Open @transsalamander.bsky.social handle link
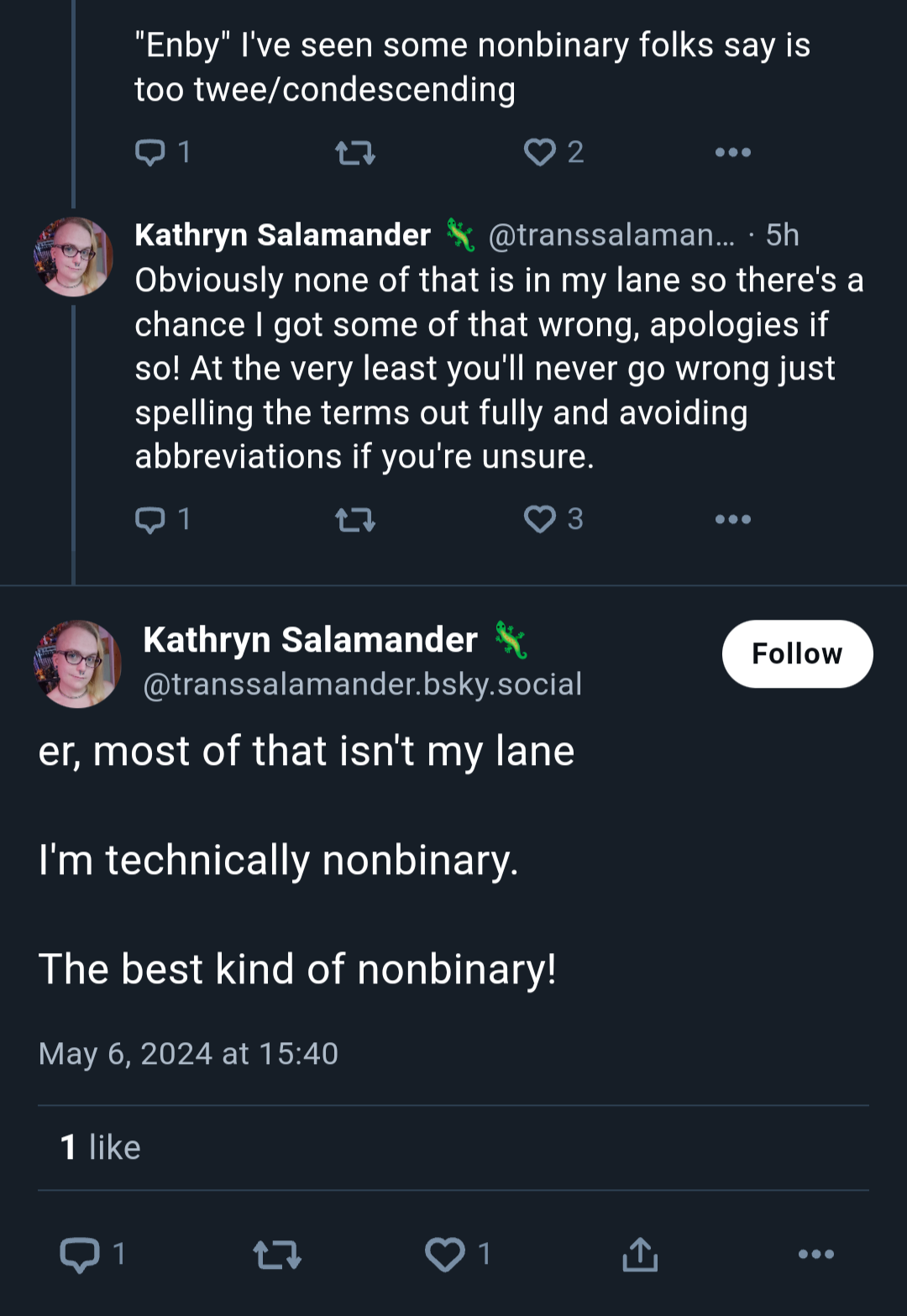The width and height of the screenshot is (907, 1316). tap(362, 684)
